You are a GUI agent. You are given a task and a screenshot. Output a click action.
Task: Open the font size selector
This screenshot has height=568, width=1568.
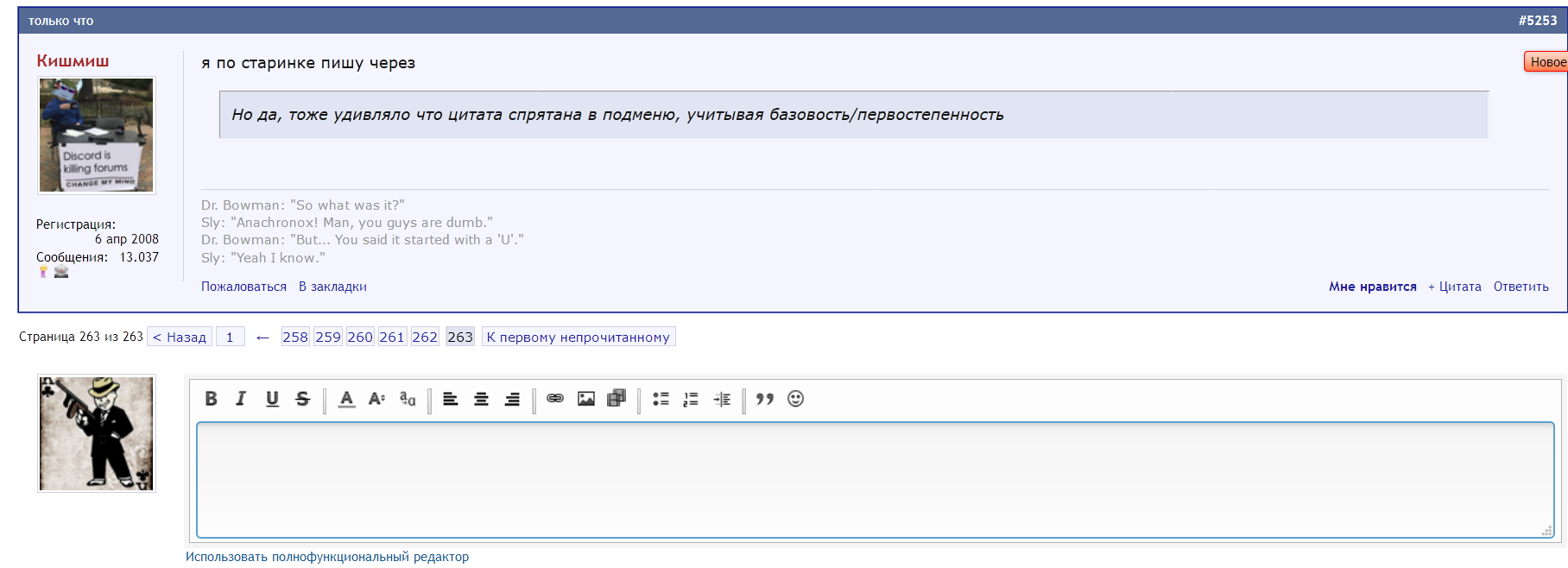(x=376, y=399)
